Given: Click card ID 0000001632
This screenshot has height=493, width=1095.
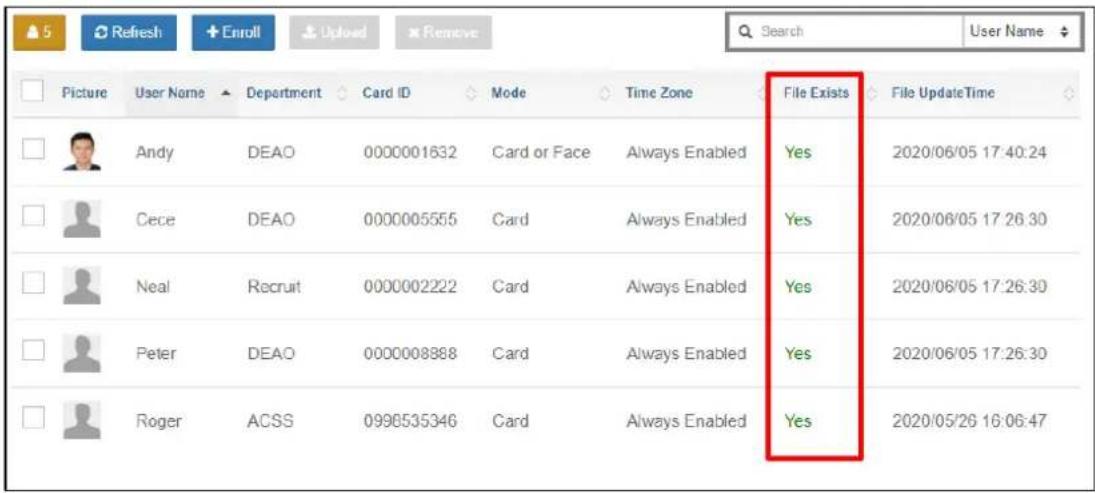Looking at the screenshot, I should [410, 152].
